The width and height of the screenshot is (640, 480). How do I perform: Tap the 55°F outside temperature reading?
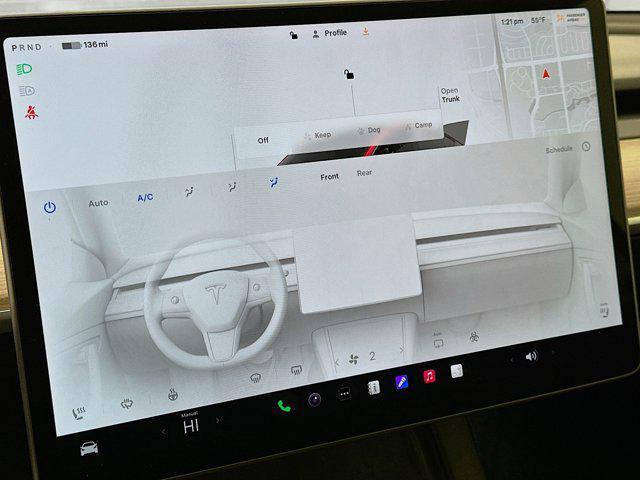538,20
